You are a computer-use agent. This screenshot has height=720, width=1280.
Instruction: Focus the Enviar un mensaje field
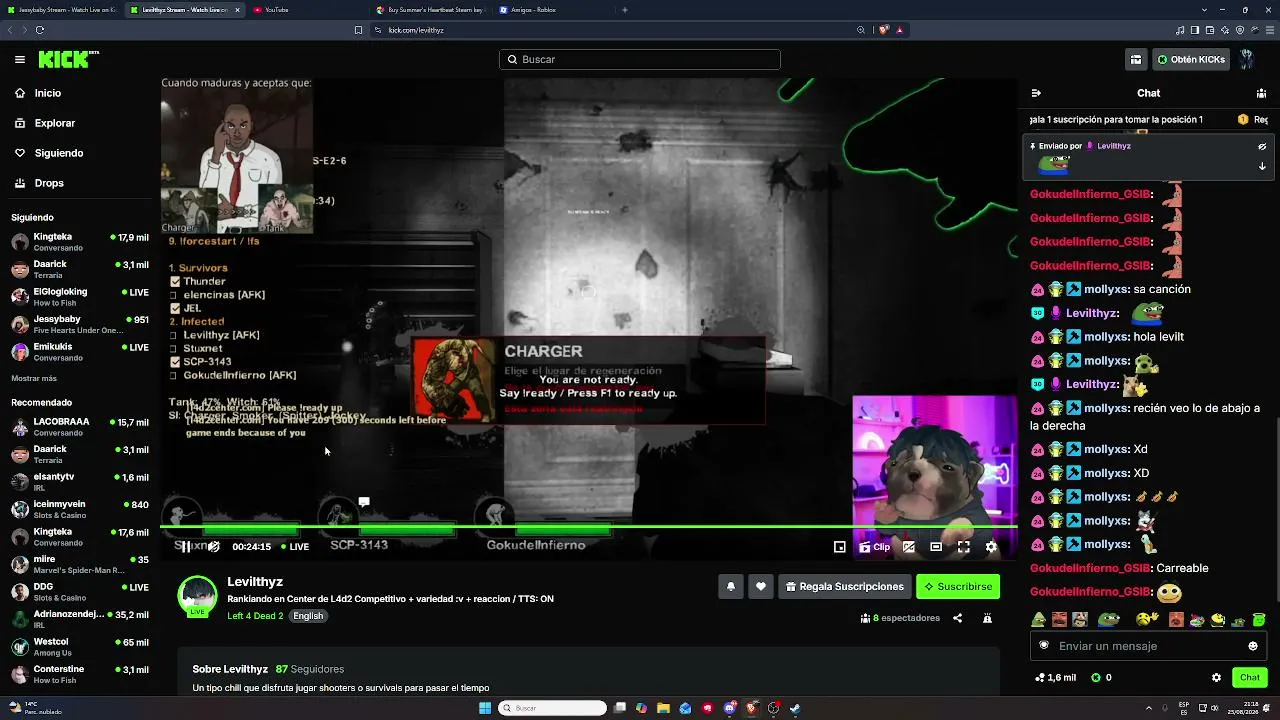coord(1146,646)
